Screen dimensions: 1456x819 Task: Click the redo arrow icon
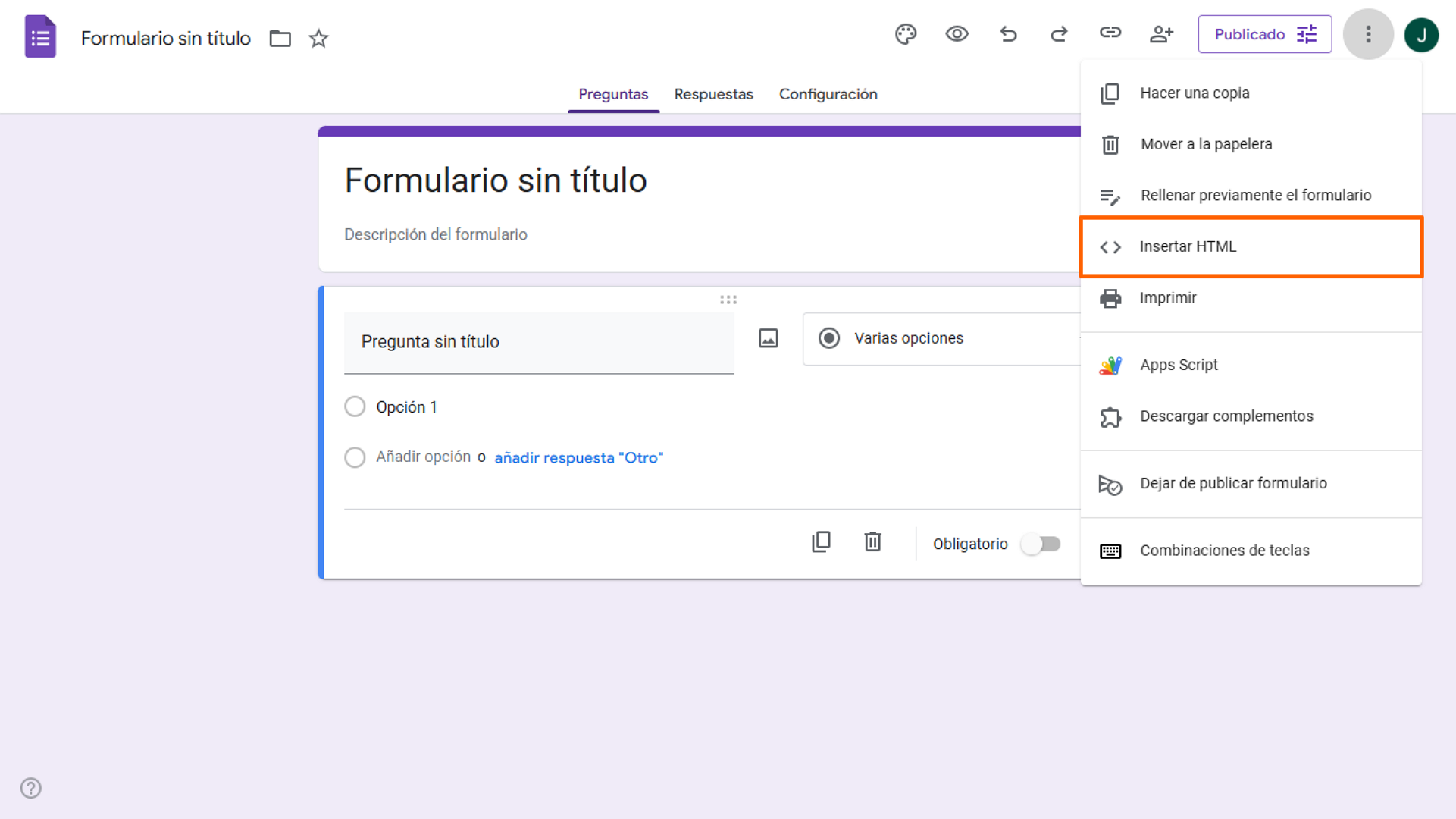(1059, 34)
